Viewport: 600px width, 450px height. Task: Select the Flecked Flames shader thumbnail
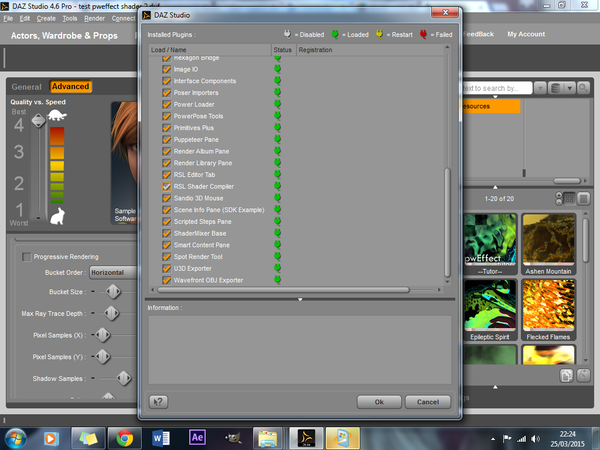(x=548, y=310)
